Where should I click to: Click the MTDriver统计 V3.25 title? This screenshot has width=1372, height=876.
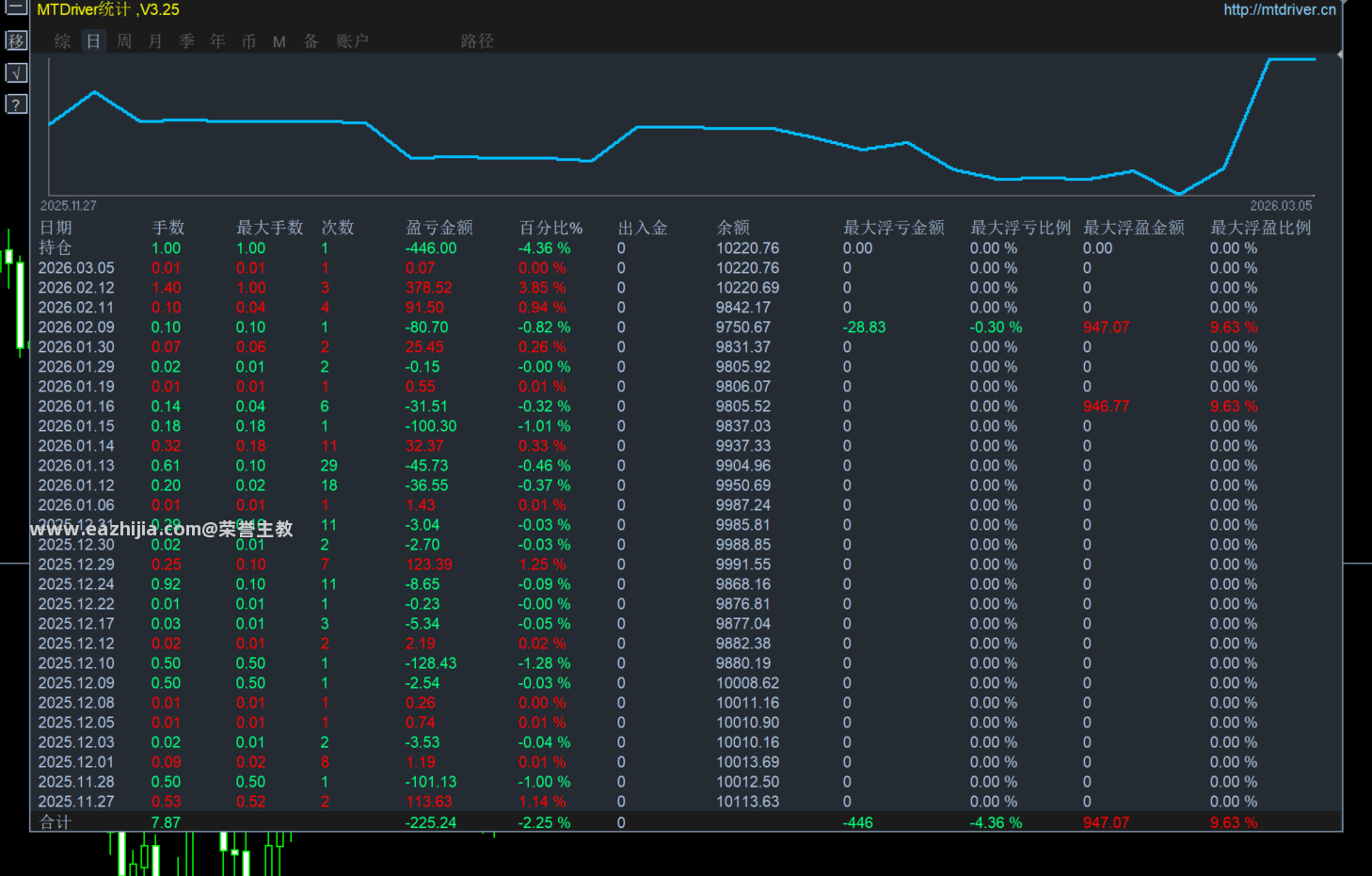click(108, 9)
